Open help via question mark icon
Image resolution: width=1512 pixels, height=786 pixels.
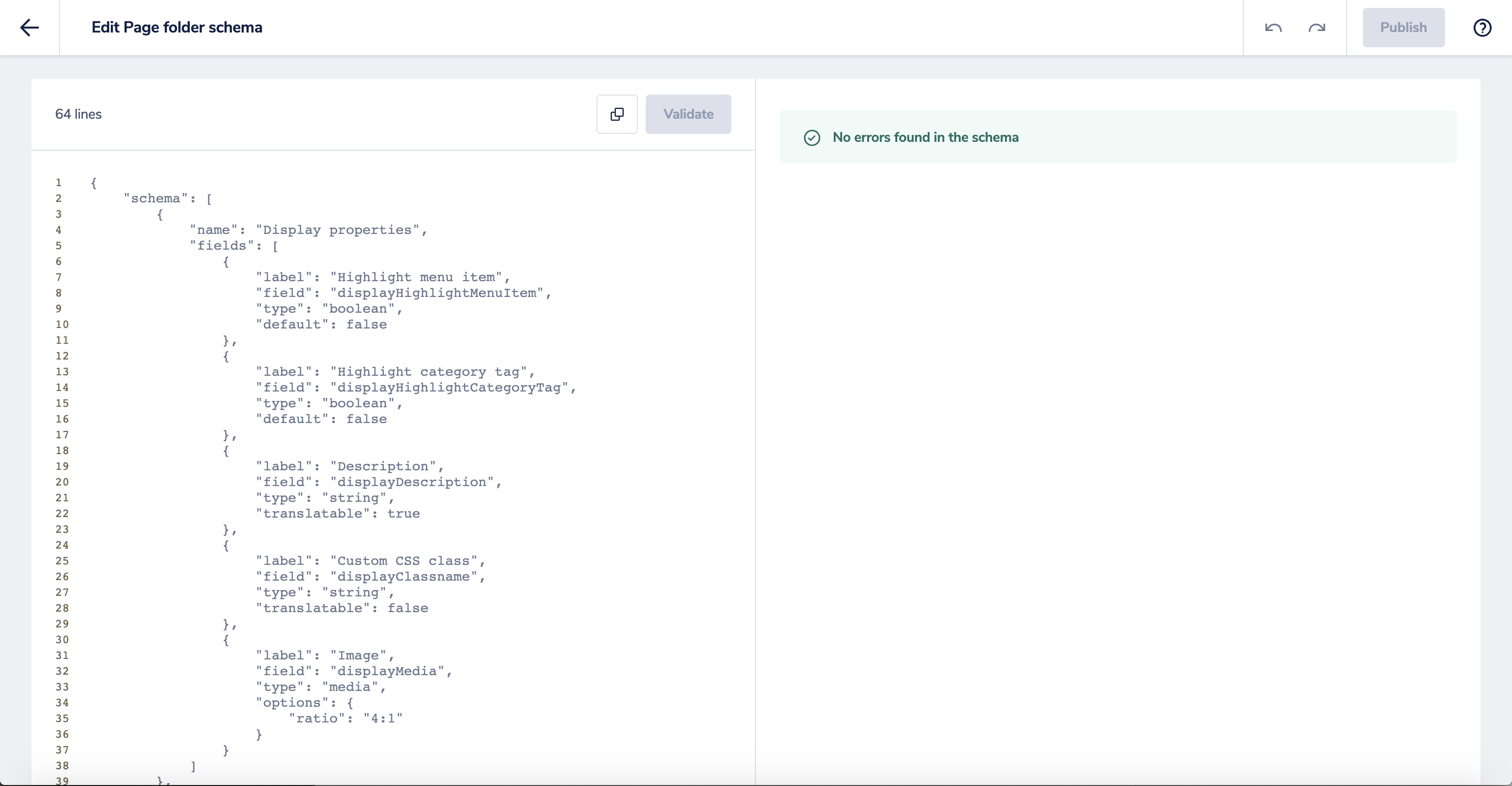click(1482, 28)
